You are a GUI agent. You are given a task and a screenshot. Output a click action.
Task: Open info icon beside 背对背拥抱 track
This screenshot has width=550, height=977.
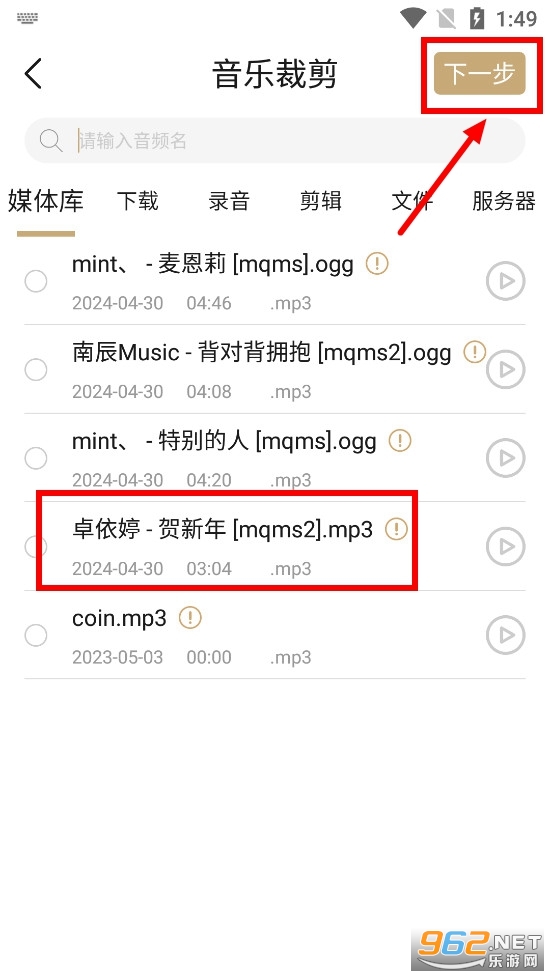coord(475,353)
